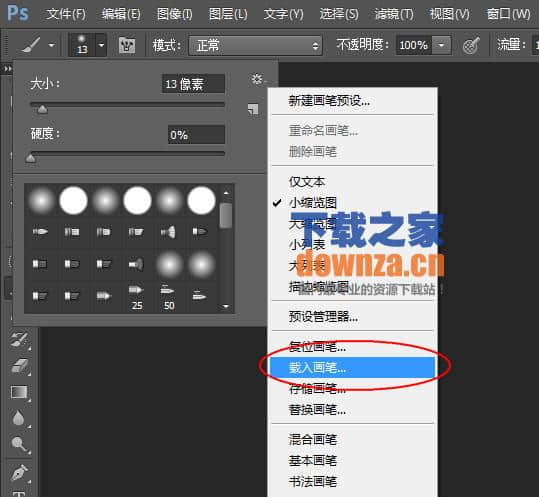Select the first hard round brush thumbnail
This screenshot has width=539, height=497.
pyautogui.click(x=73, y=200)
